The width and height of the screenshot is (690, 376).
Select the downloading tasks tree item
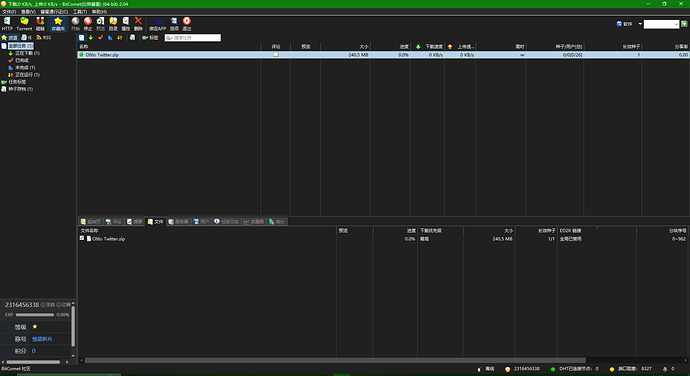[27, 53]
